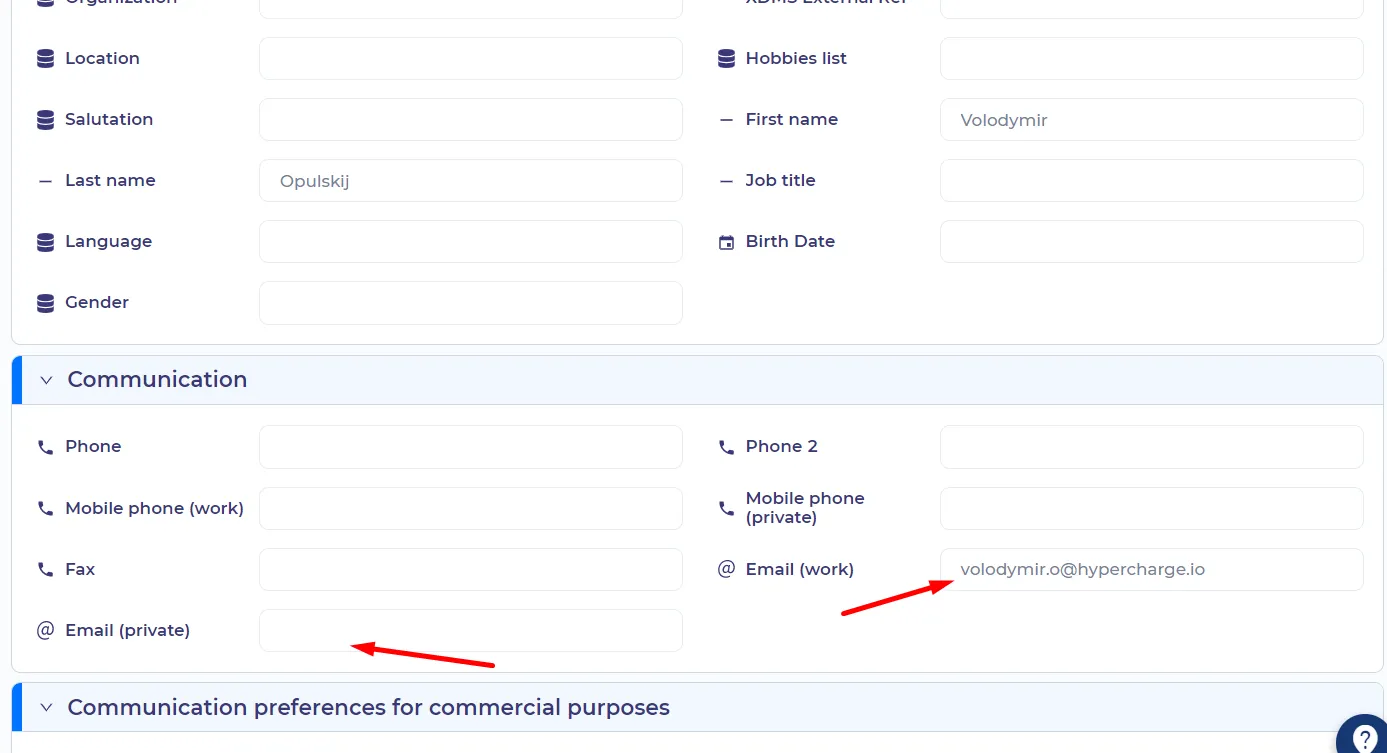Click the dash icon beside Job title
The width and height of the screenshot is (1387, 753).
click(x=726, y=181)
